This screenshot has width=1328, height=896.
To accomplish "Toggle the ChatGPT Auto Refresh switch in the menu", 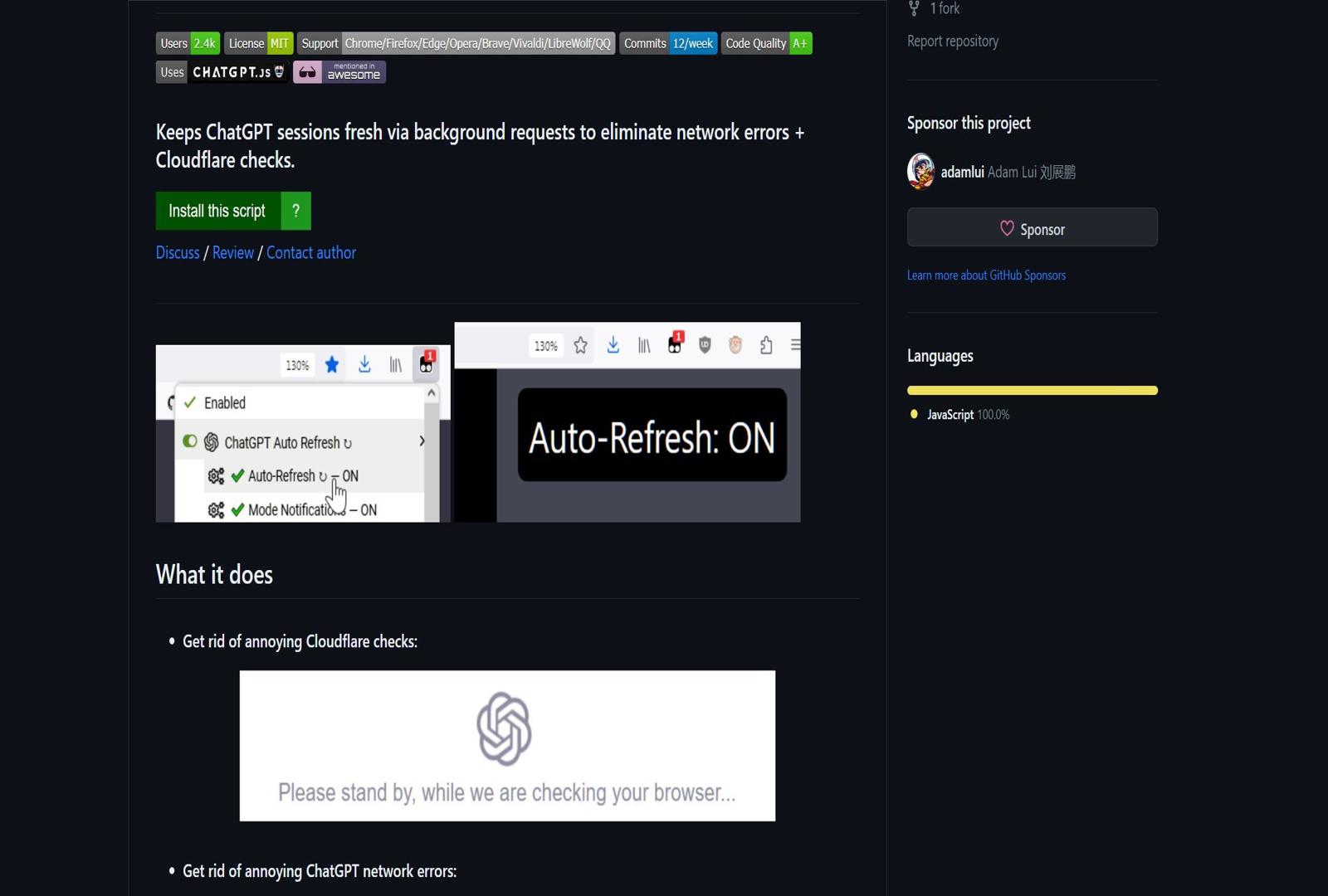I will (190, 441).
